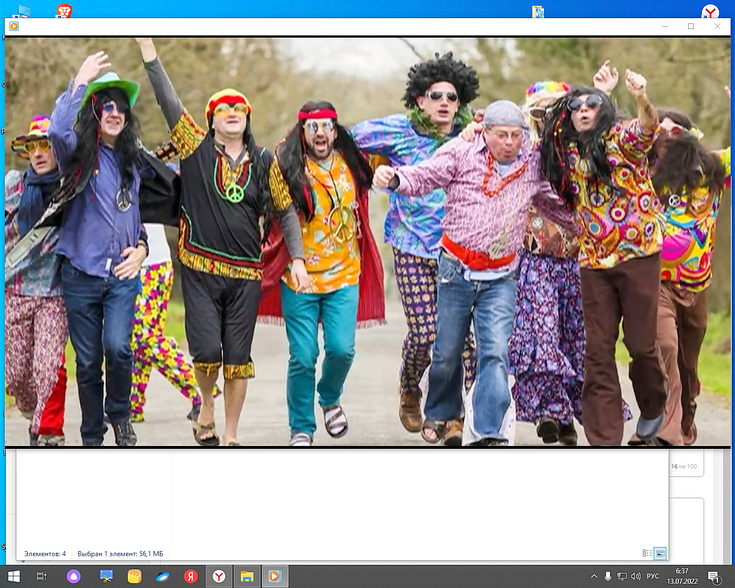Open Task View on the taskbar

point(42,576)
